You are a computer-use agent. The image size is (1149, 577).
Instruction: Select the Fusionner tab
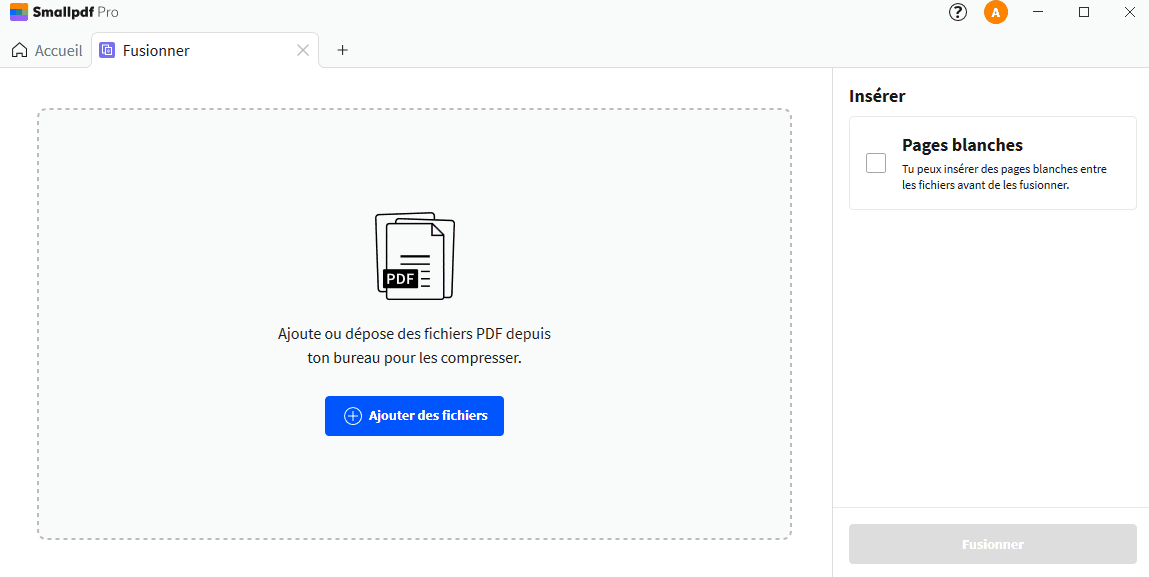(x=205, y=51)
